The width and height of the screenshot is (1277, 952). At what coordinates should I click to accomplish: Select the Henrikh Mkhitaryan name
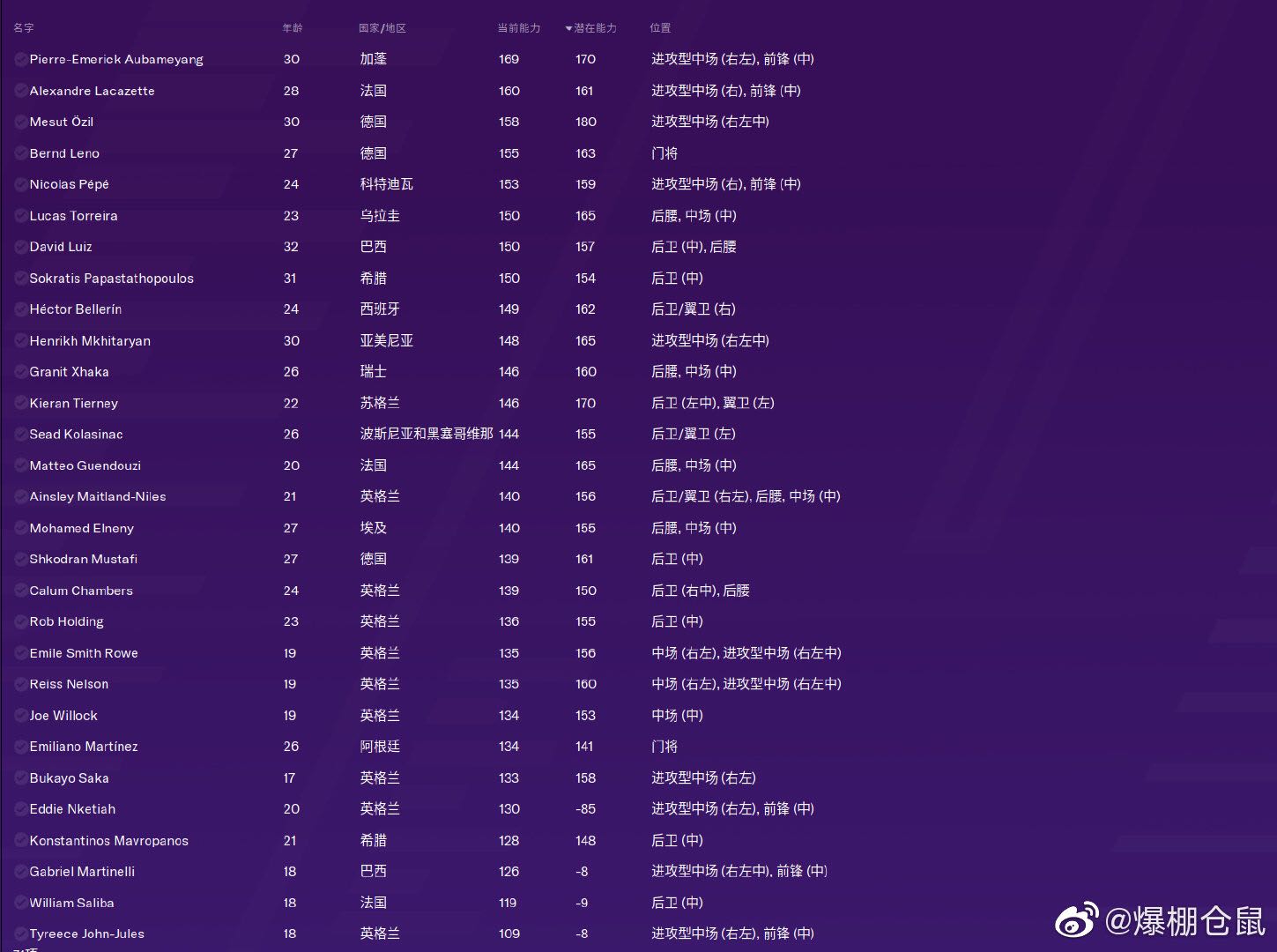(90, 341)
